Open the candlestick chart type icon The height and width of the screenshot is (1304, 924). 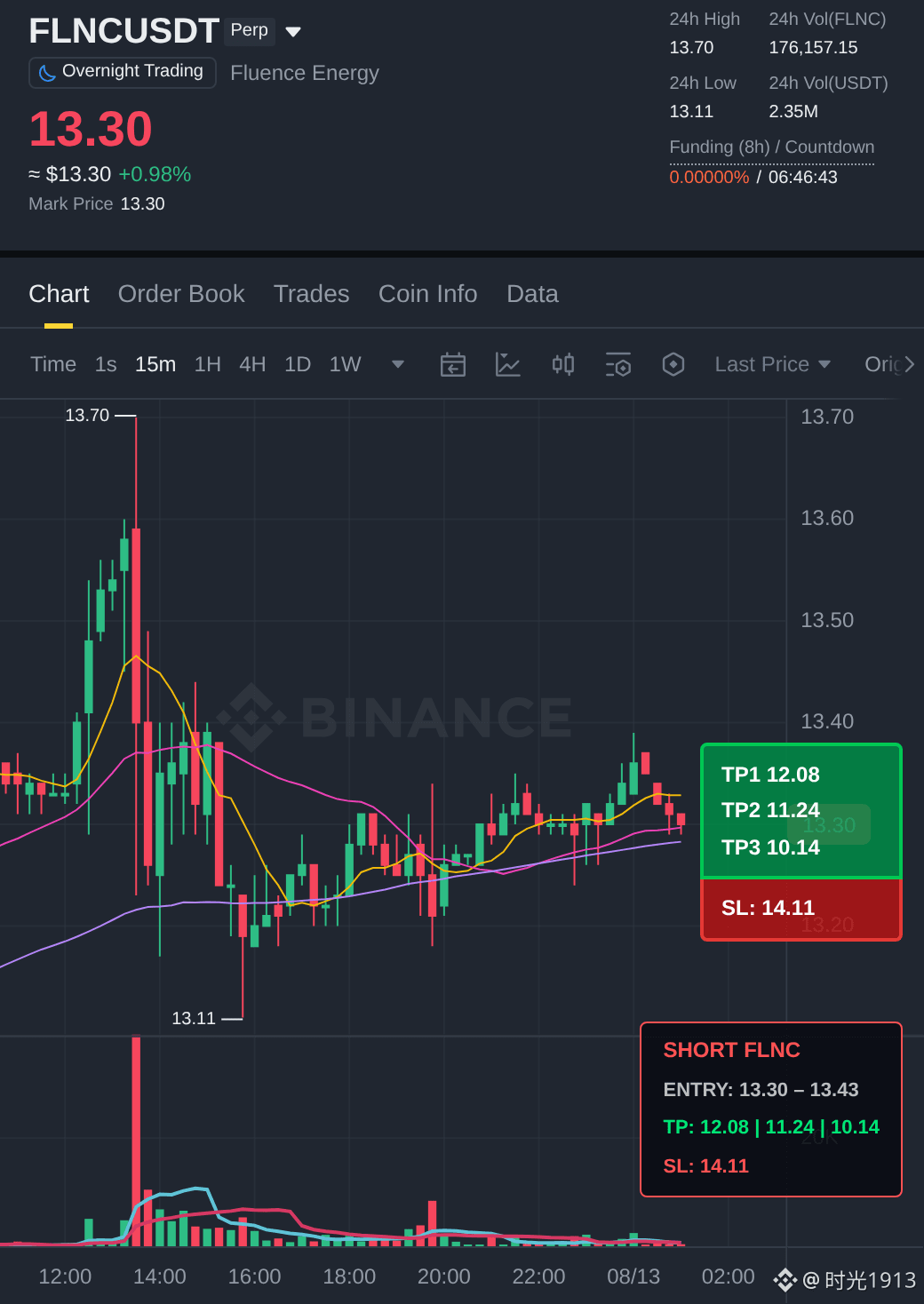pos(563,364)
